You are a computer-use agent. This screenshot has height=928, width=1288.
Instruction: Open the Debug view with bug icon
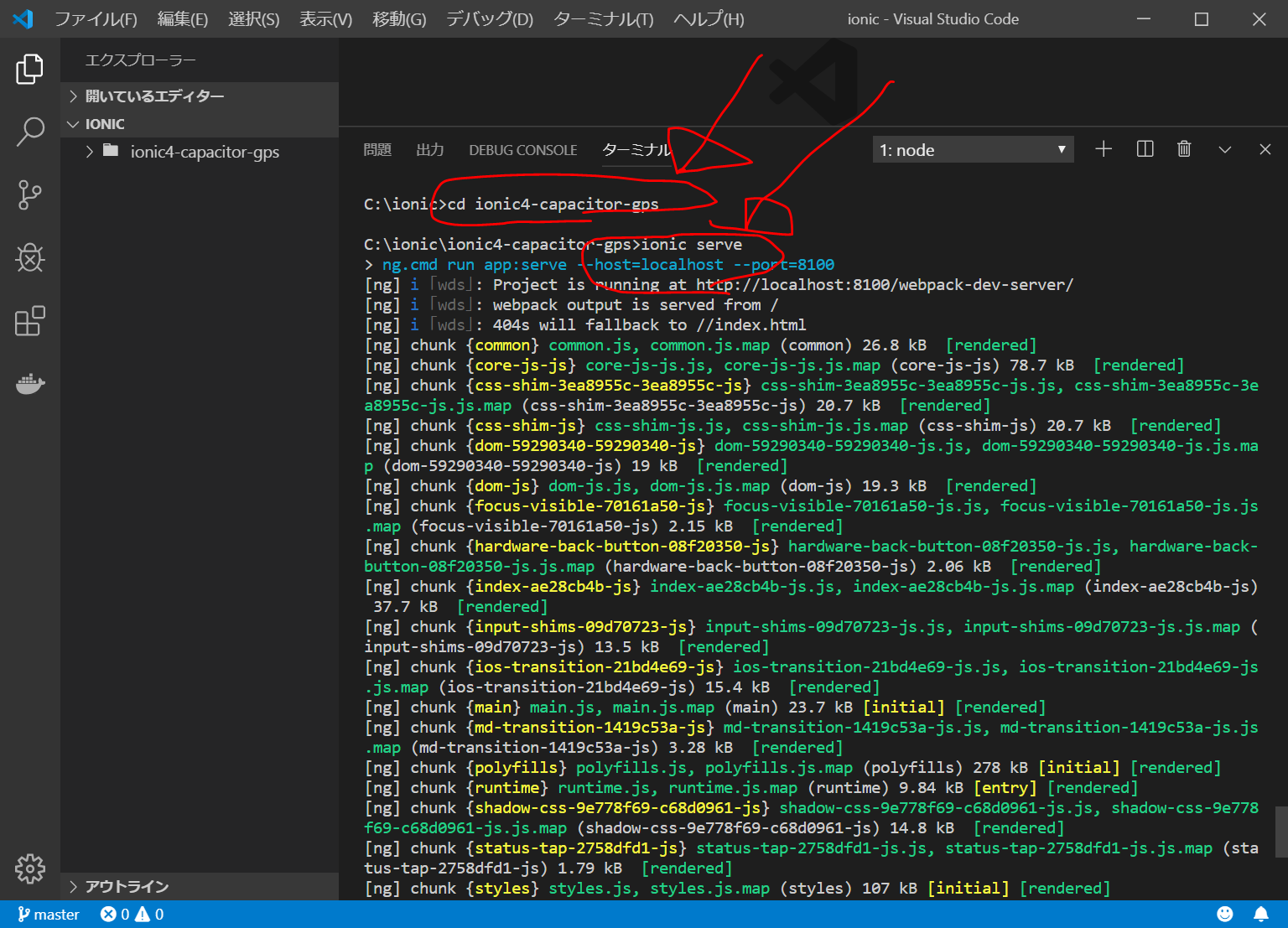pos(30,258)
